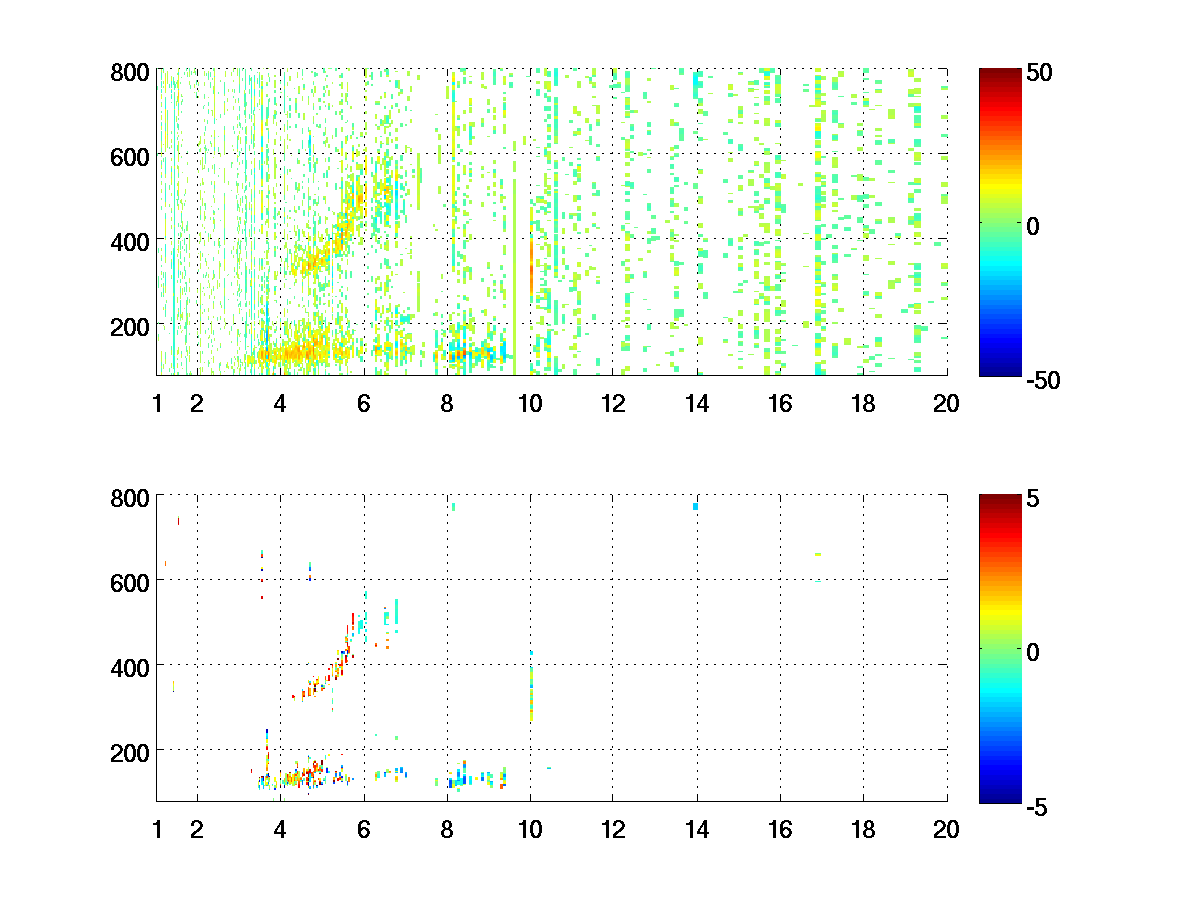Screen dimensions: 1200x900
Task: Click x-tick '1' under the lower heatmap
Action: 157,829
